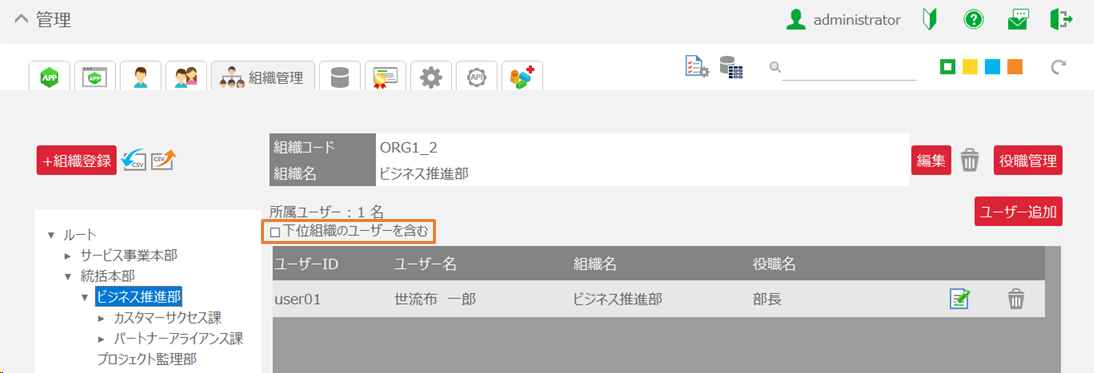Toggle 下位組織のユーザーを含む checkbox
The image size is (1094, 373).
point(275,232)
